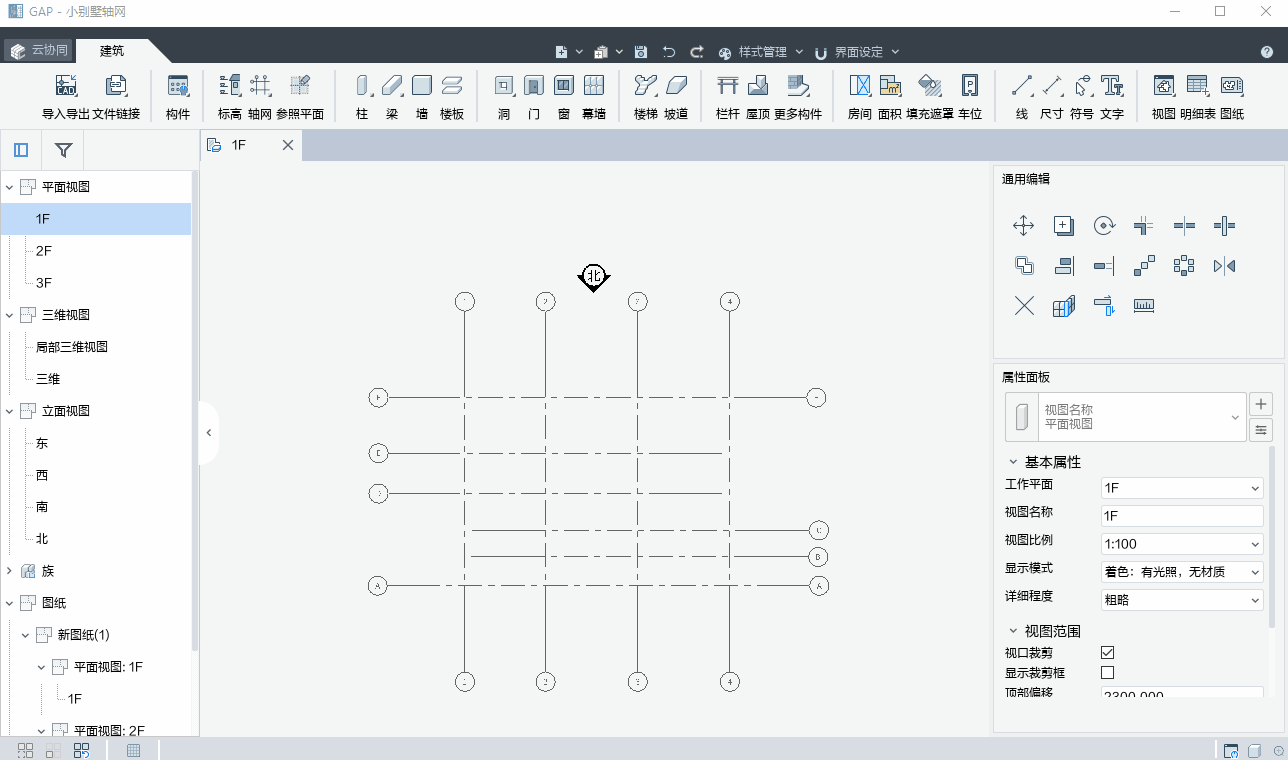
Task: Select the 窗 window tool
Action: click(564, 97)
